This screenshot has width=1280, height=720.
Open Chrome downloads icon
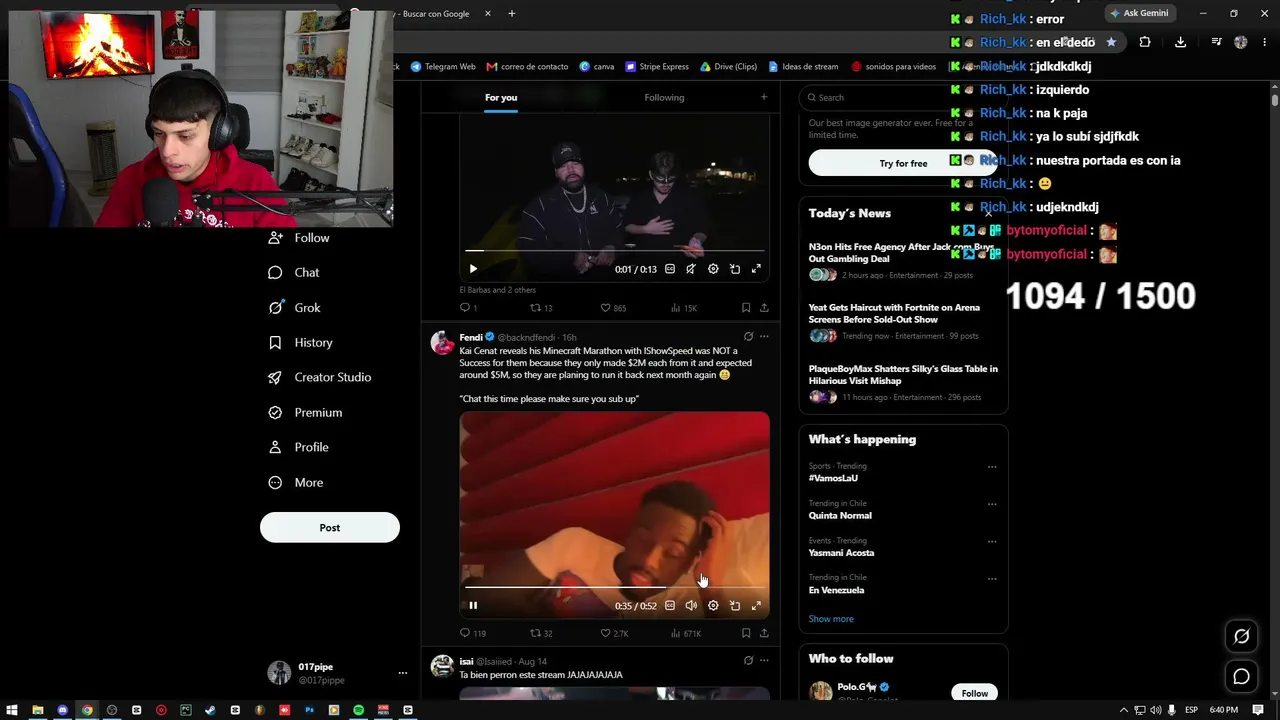coord(1180,42)
